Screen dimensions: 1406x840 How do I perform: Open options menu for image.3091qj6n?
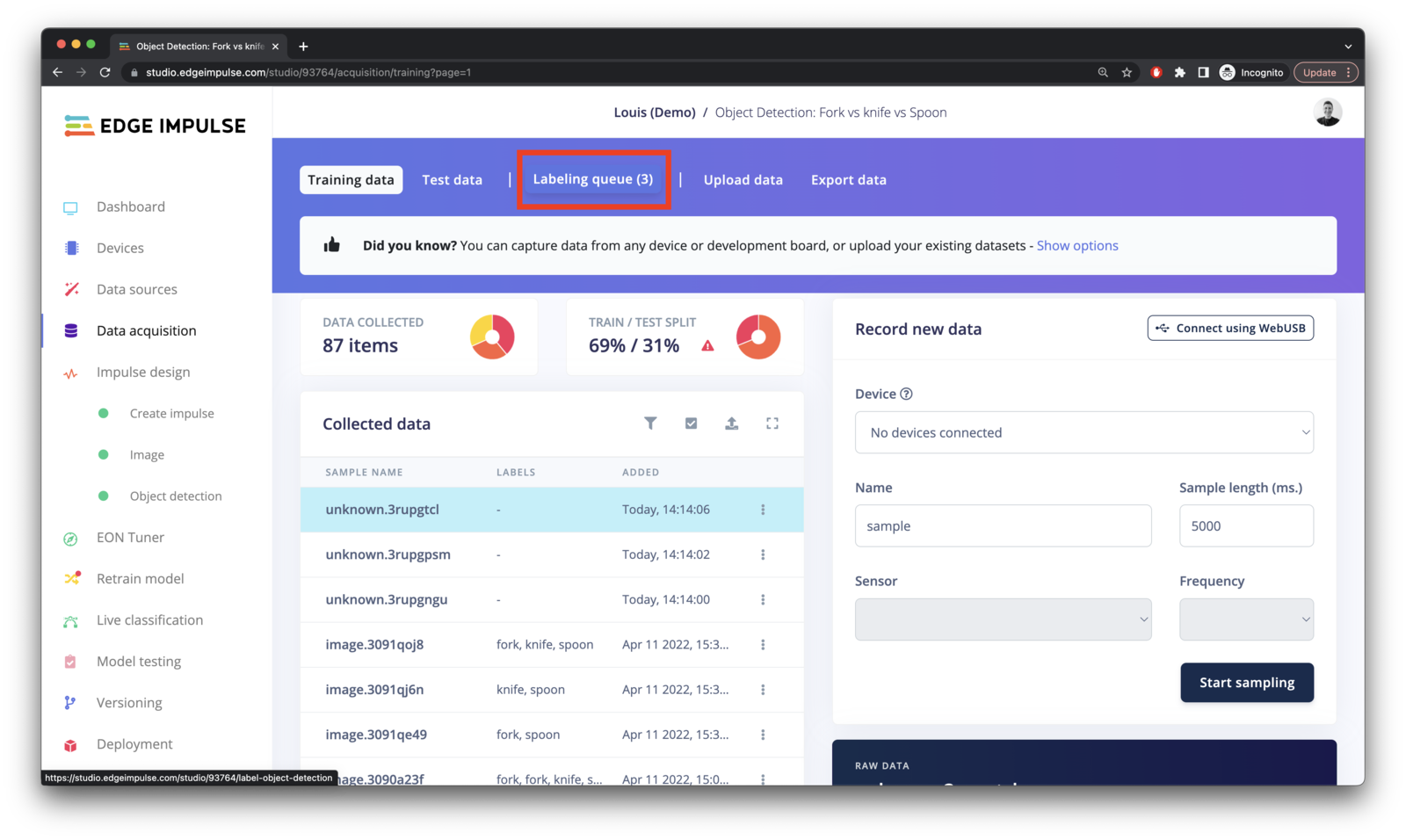pyautogui.click(x=763, y=690)
